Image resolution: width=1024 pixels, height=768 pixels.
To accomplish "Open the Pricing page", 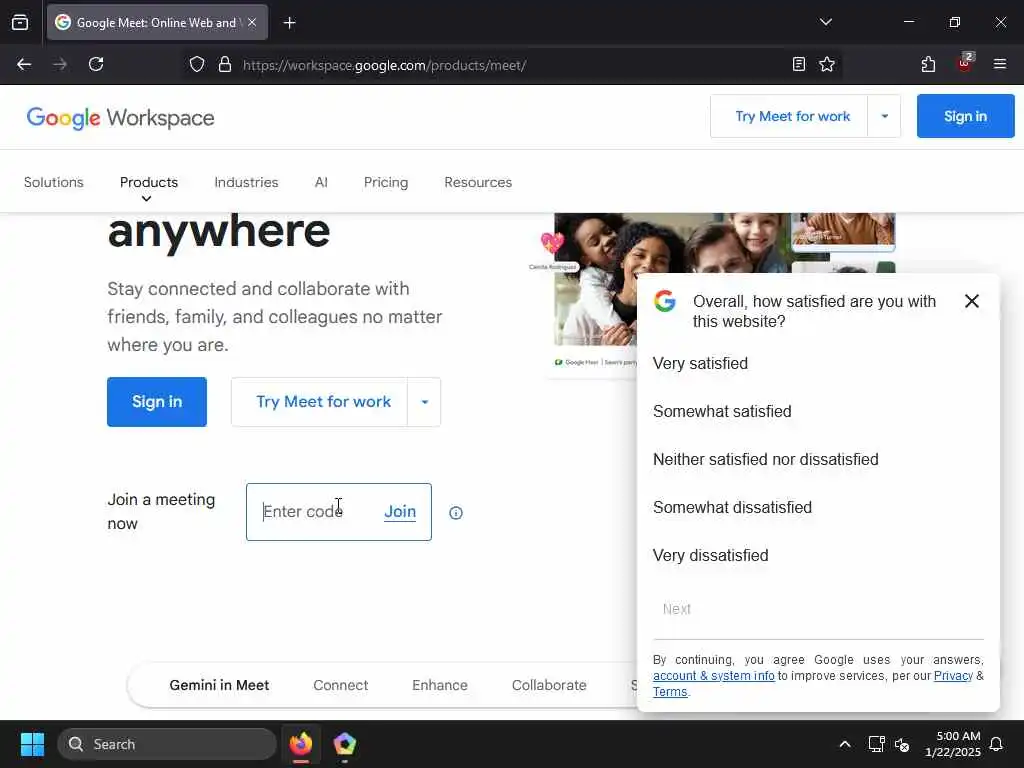I will [x=386, y=182].
